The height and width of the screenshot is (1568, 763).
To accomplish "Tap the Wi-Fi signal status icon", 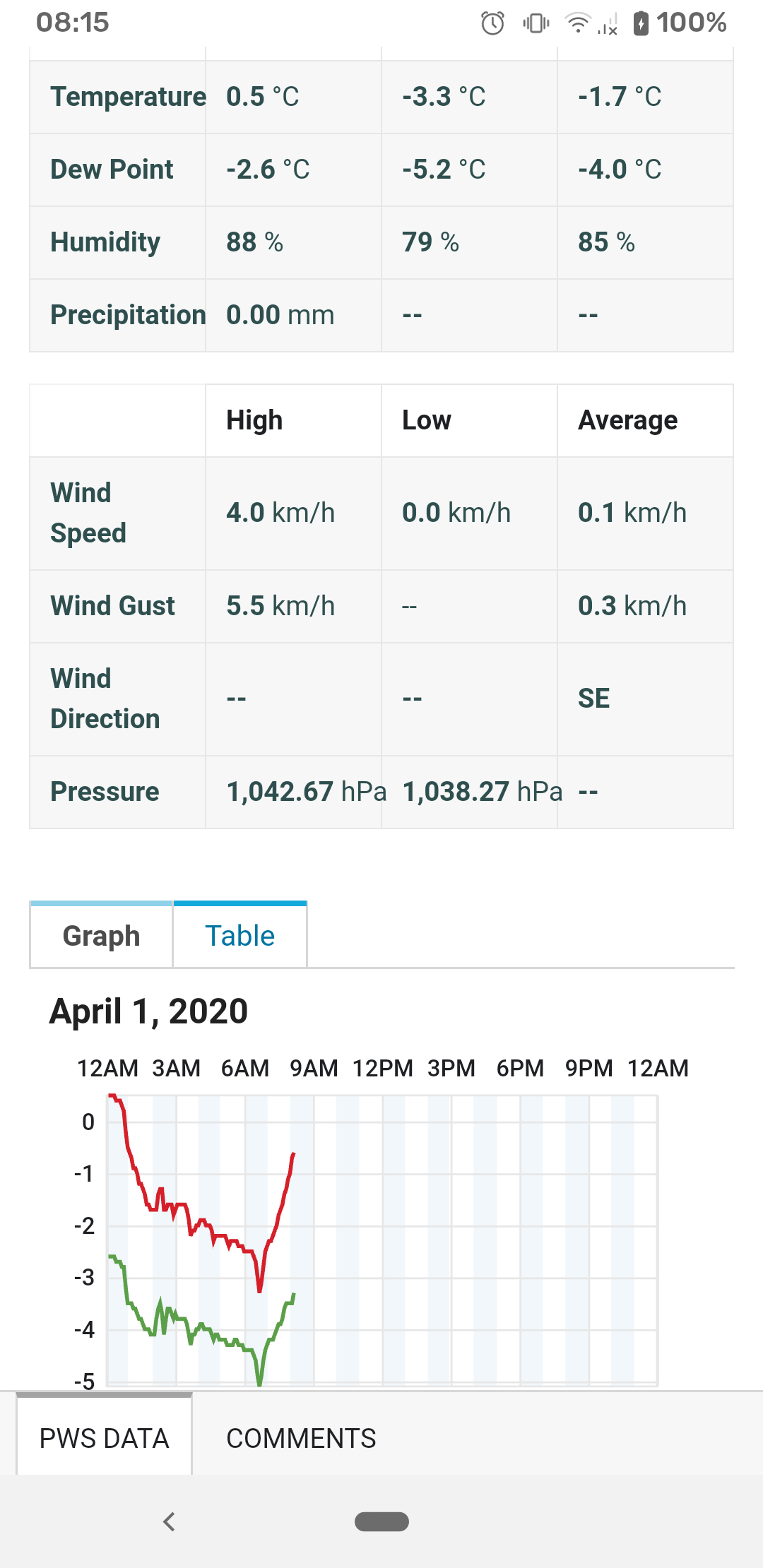I will [578, 23].
